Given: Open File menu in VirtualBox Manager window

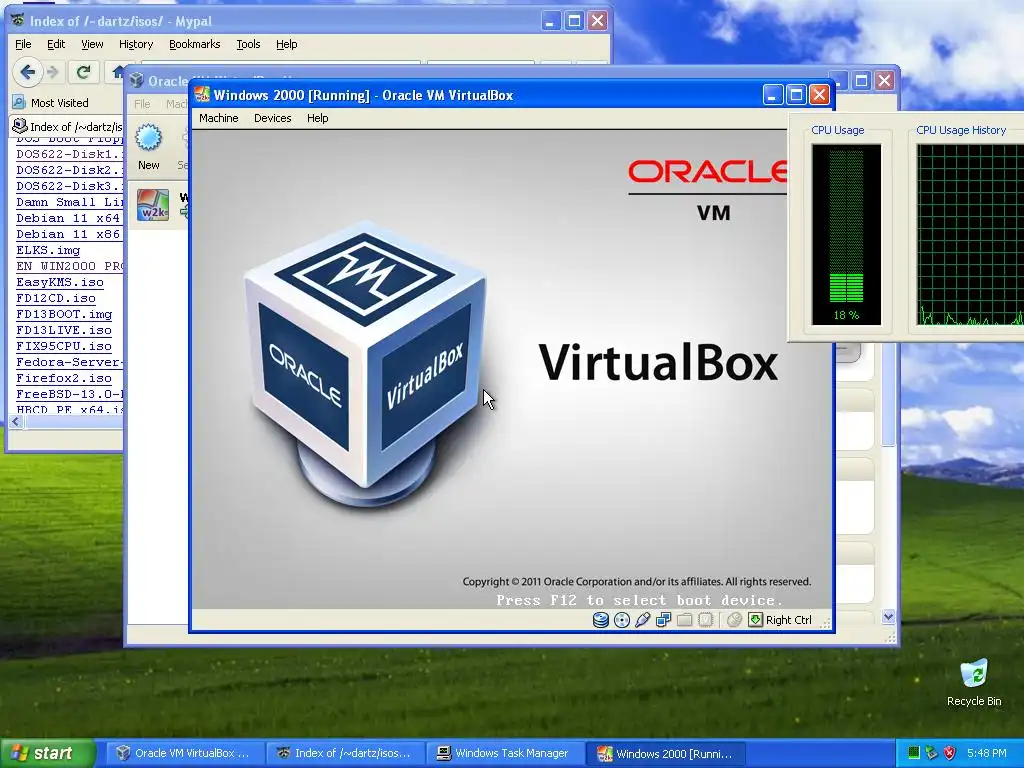Looking at the screenshot, I should point(142,104).
